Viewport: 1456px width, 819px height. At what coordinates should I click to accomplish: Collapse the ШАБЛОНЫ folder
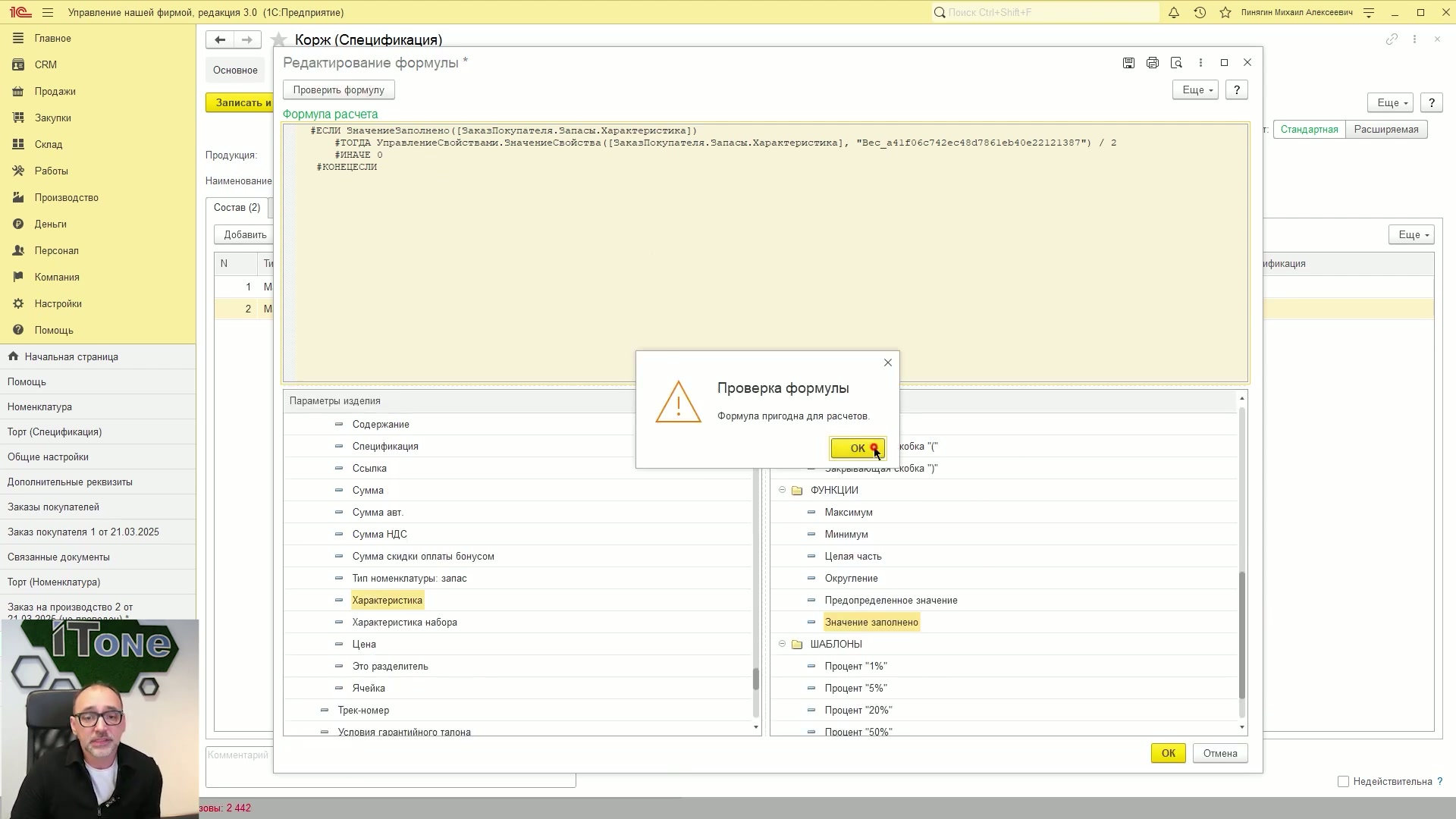pyautogui.click(x=782, y=644)
